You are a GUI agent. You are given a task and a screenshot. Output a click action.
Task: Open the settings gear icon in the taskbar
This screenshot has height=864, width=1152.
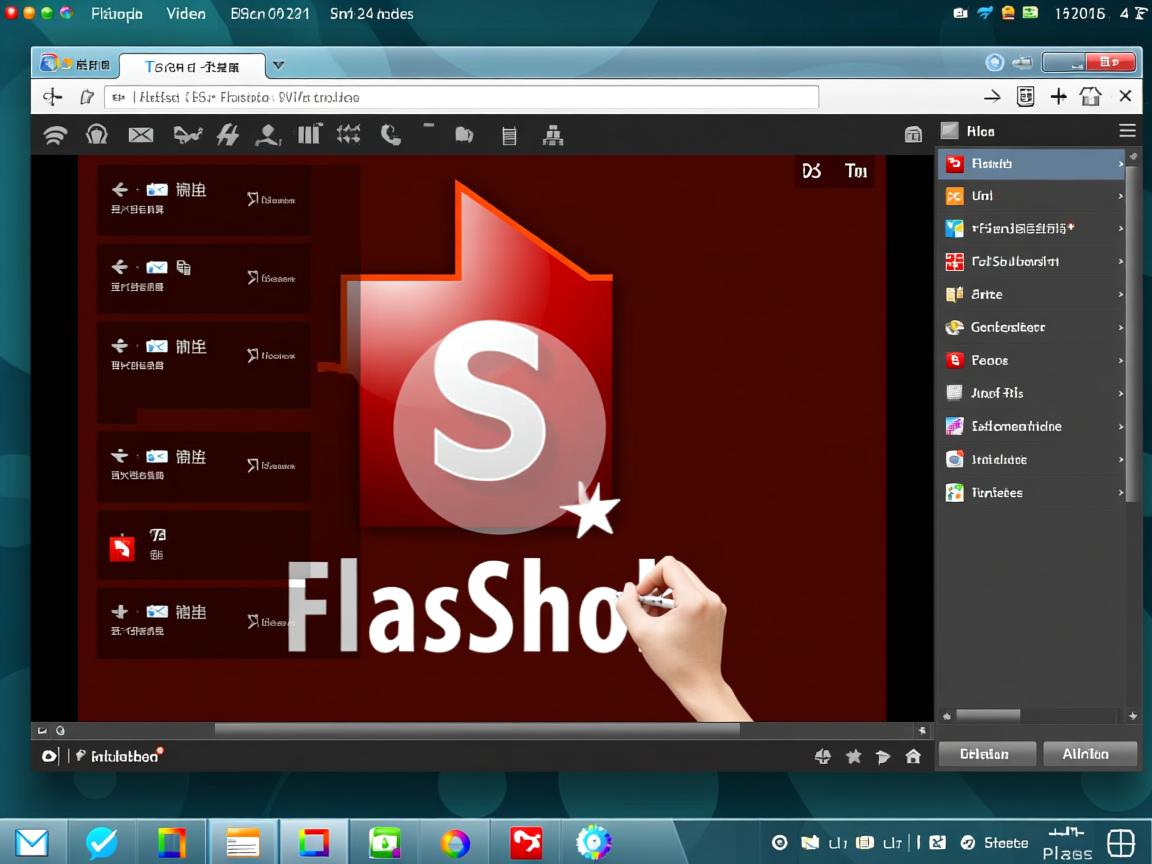click(x=593, y=842)
